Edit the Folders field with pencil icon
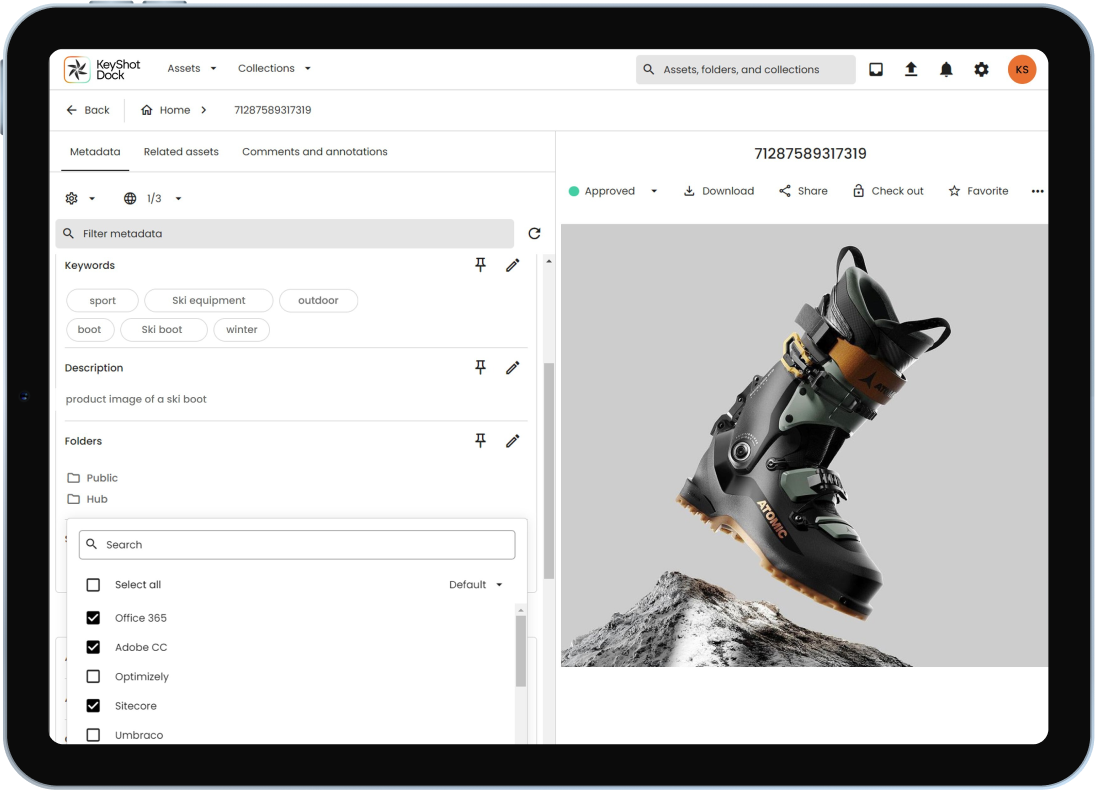This screenshot has height=790, width=1095. 512,441
